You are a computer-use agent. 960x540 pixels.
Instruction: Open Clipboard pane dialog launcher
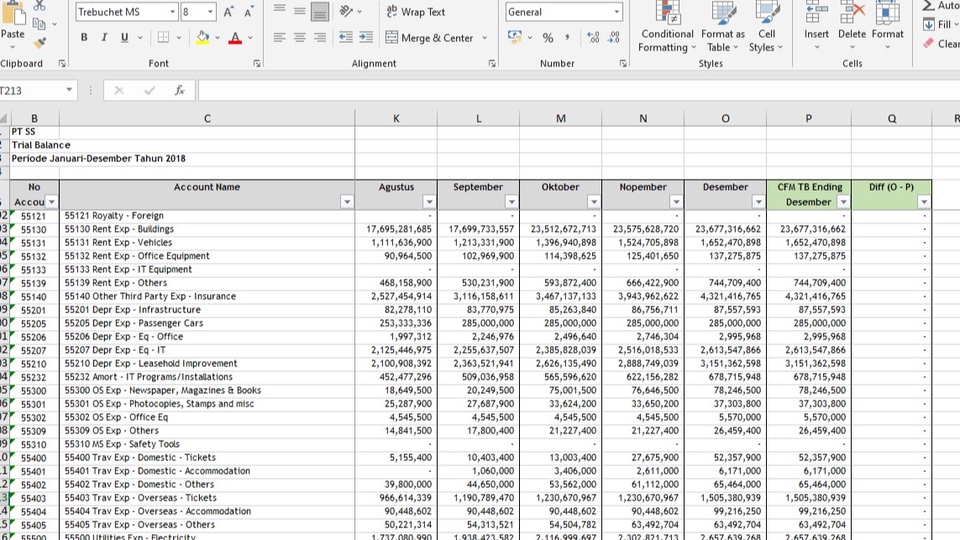click(62, 63)
